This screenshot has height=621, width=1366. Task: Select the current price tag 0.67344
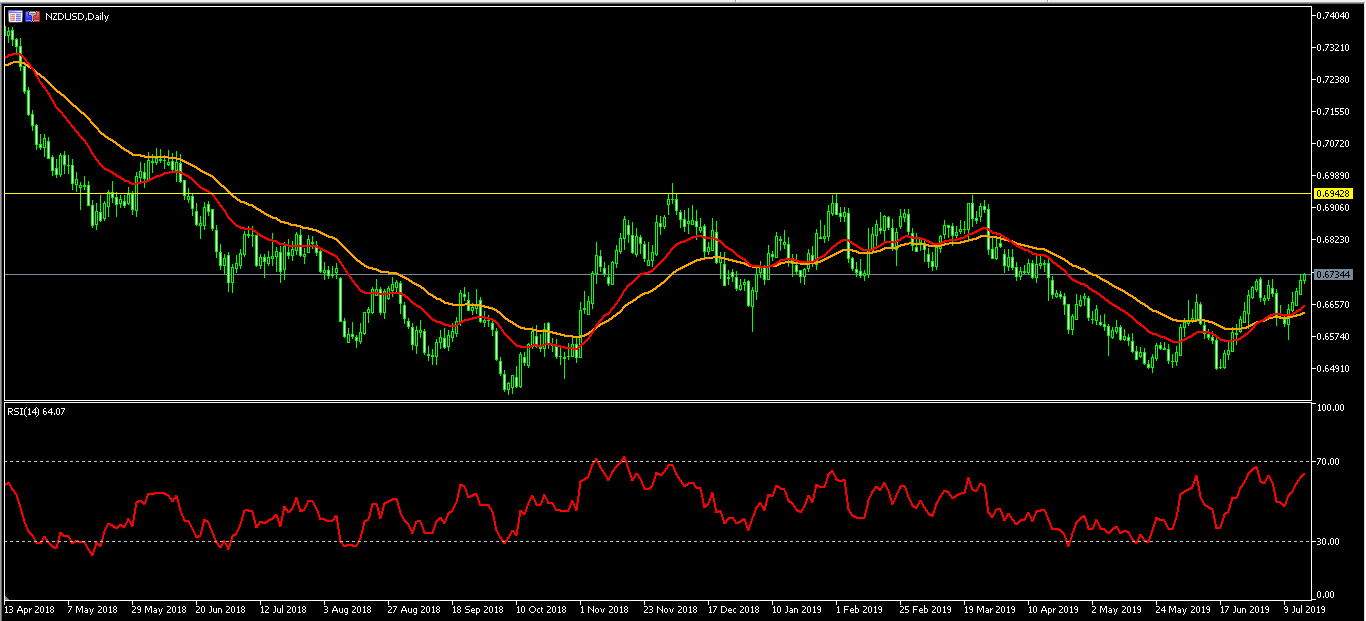coord(1333,274)
